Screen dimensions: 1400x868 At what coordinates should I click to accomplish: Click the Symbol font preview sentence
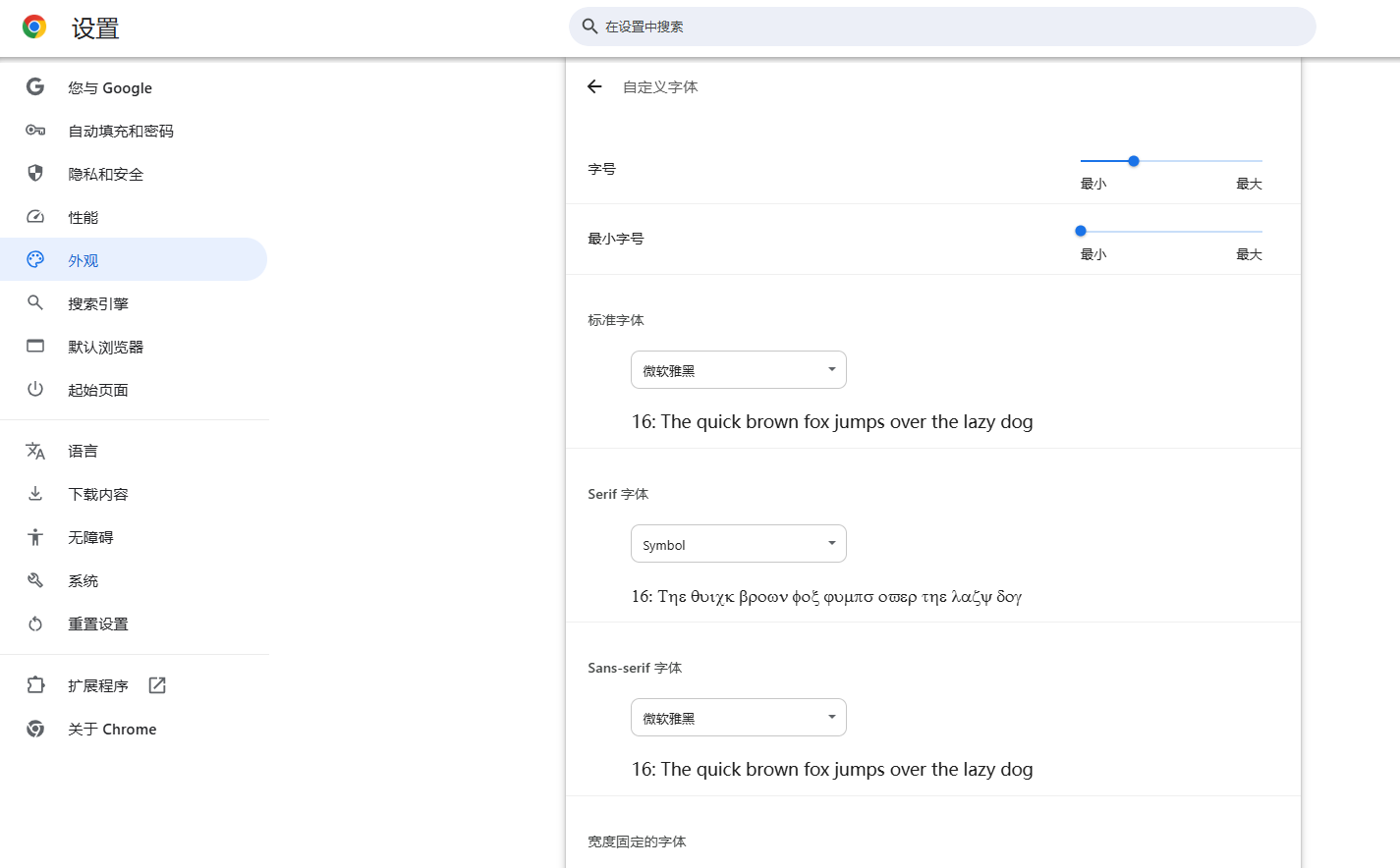[x=826, y=596]
